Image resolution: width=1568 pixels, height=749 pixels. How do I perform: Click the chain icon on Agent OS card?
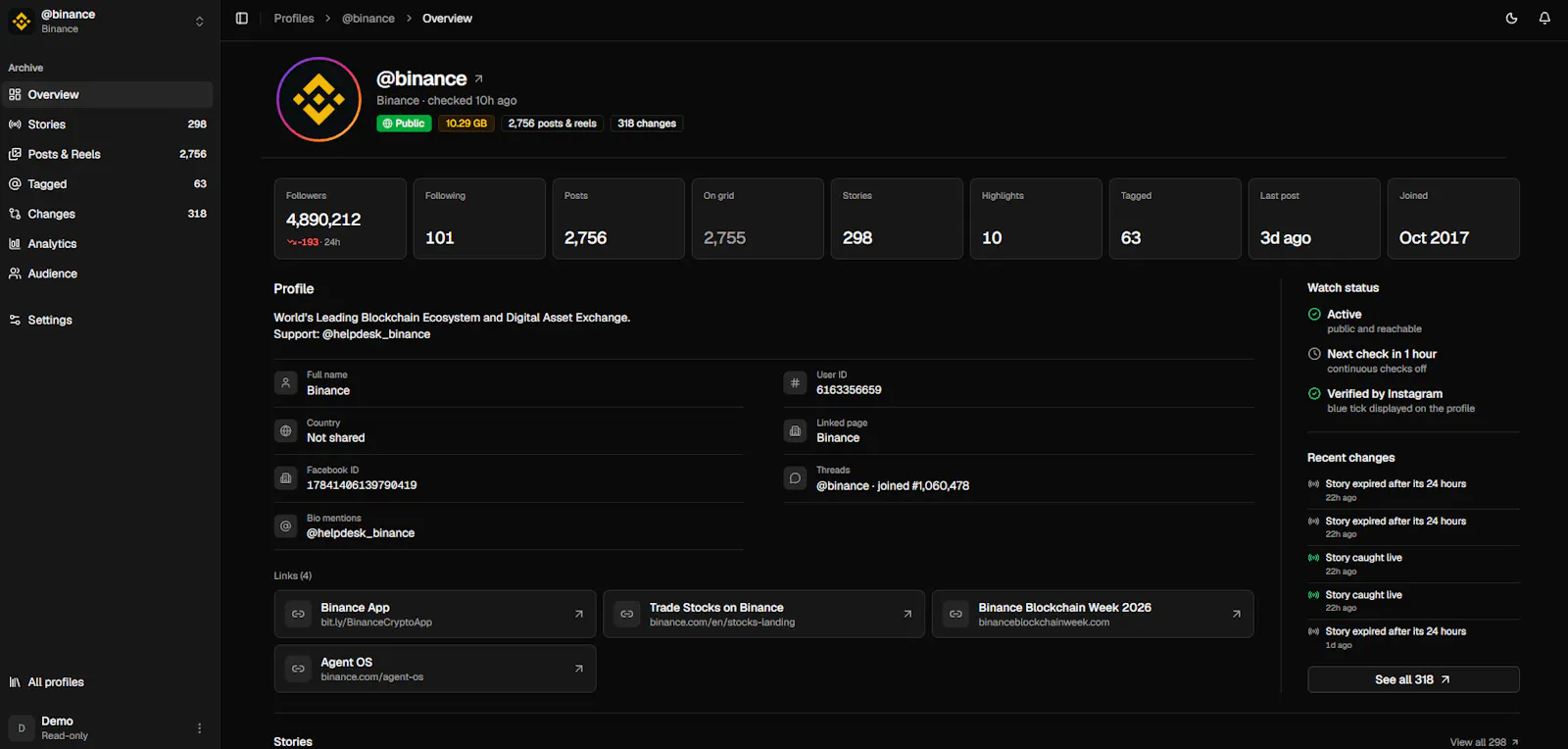(x=298, y=669)
